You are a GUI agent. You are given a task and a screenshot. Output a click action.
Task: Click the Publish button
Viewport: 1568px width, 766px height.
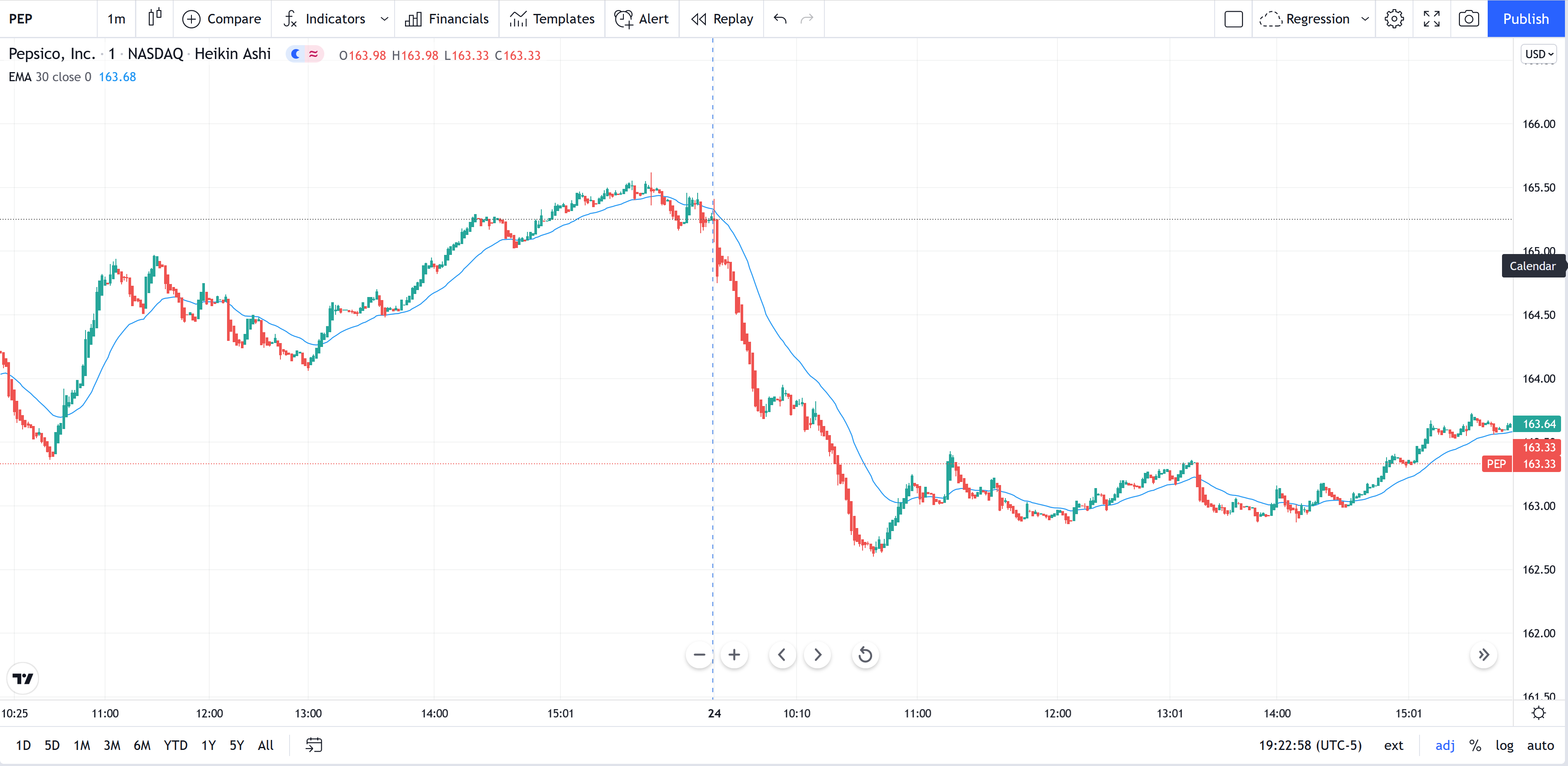1525,19
